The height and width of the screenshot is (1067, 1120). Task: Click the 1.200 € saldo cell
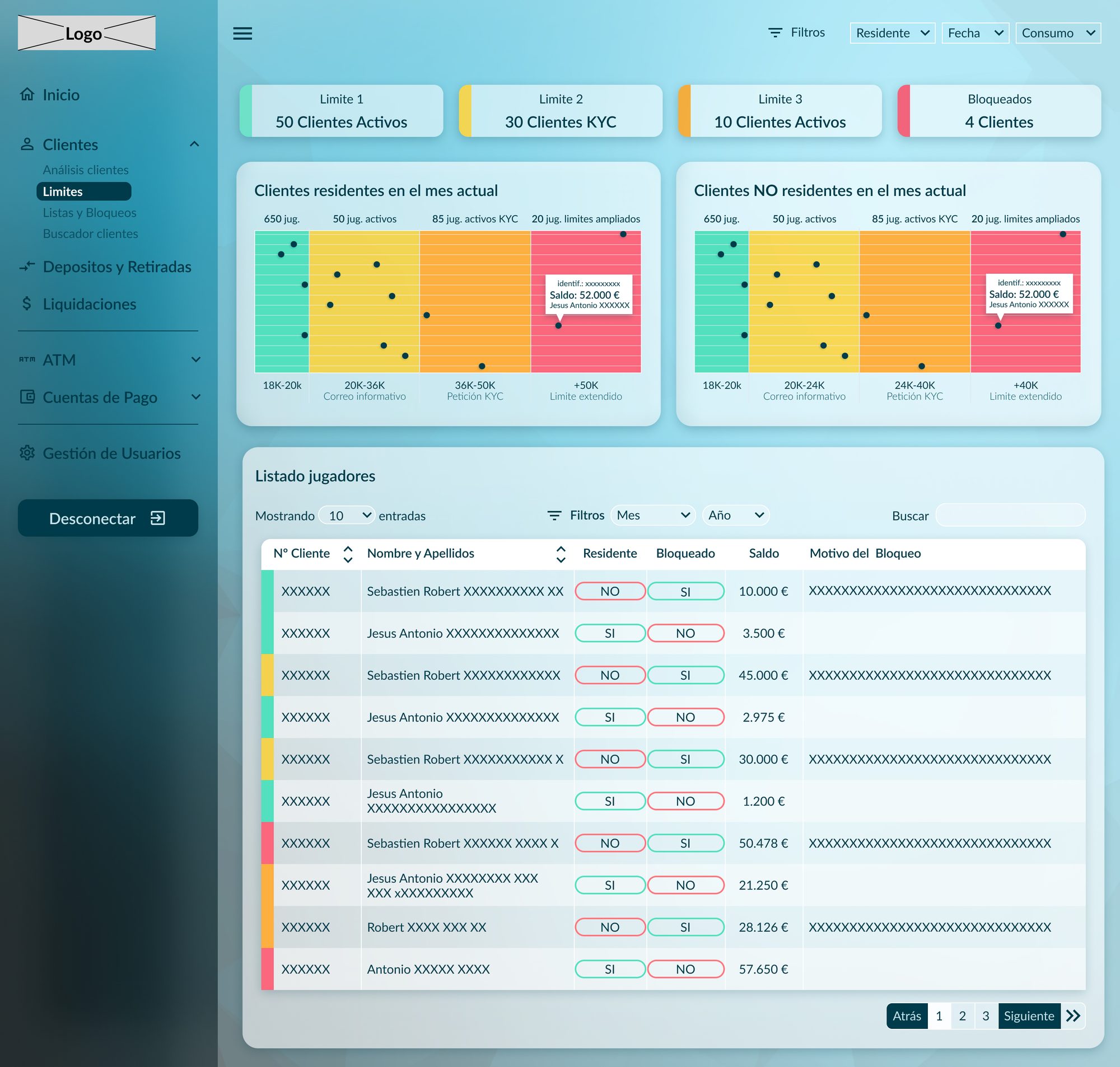point(763,801)
